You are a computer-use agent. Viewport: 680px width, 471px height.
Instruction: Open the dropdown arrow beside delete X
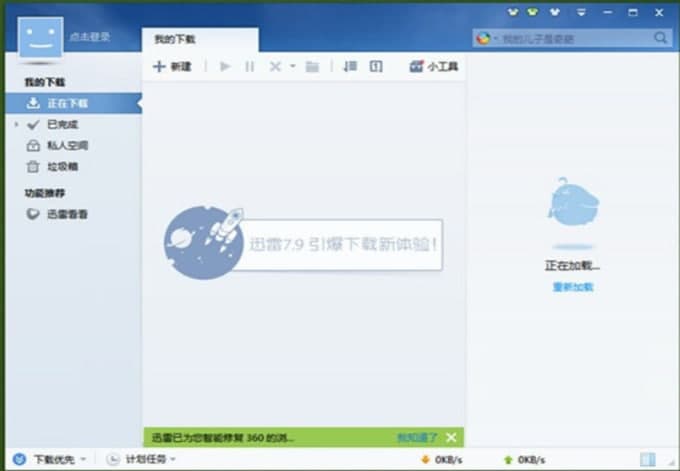(x=293, y=66)
